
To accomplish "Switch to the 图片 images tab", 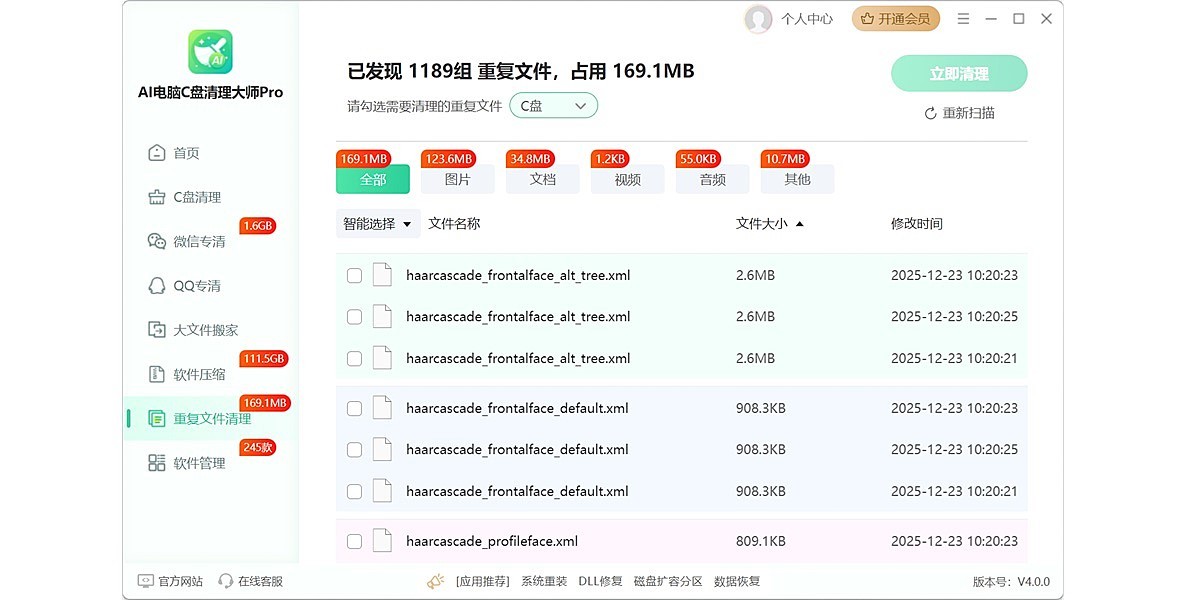I will (x=457, y=179).
